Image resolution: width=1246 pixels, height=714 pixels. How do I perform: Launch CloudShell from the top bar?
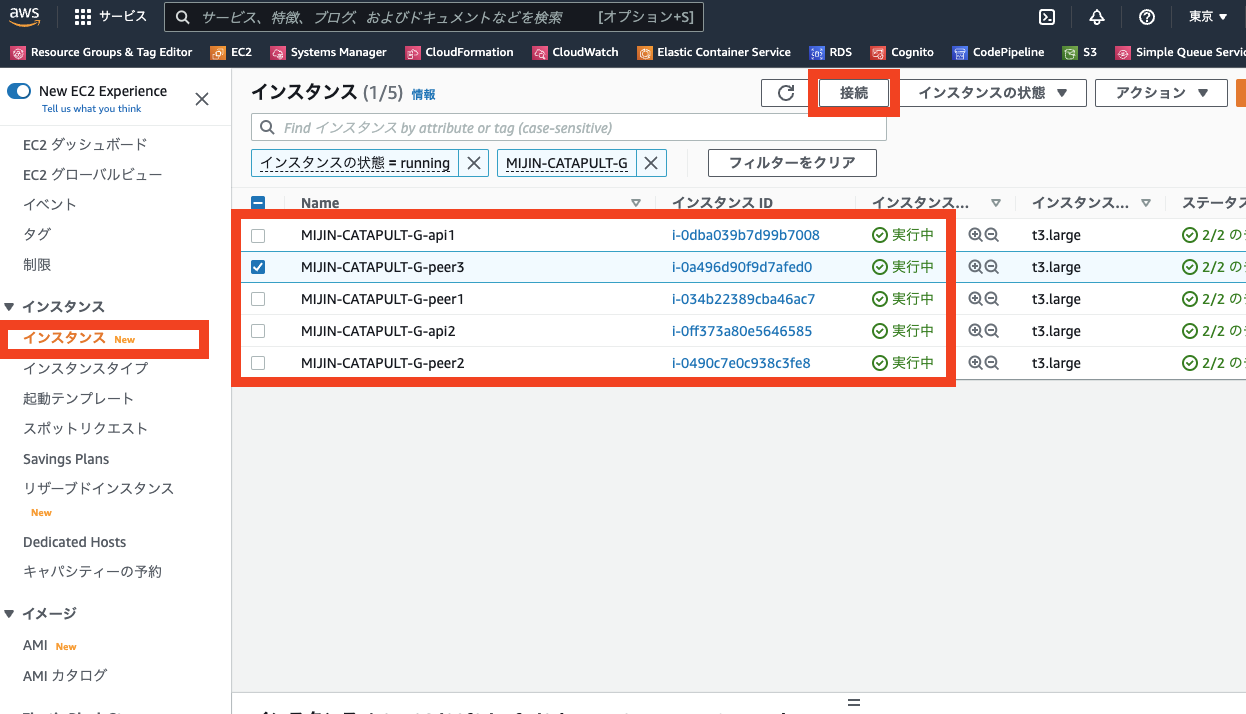coord(1047,17)
